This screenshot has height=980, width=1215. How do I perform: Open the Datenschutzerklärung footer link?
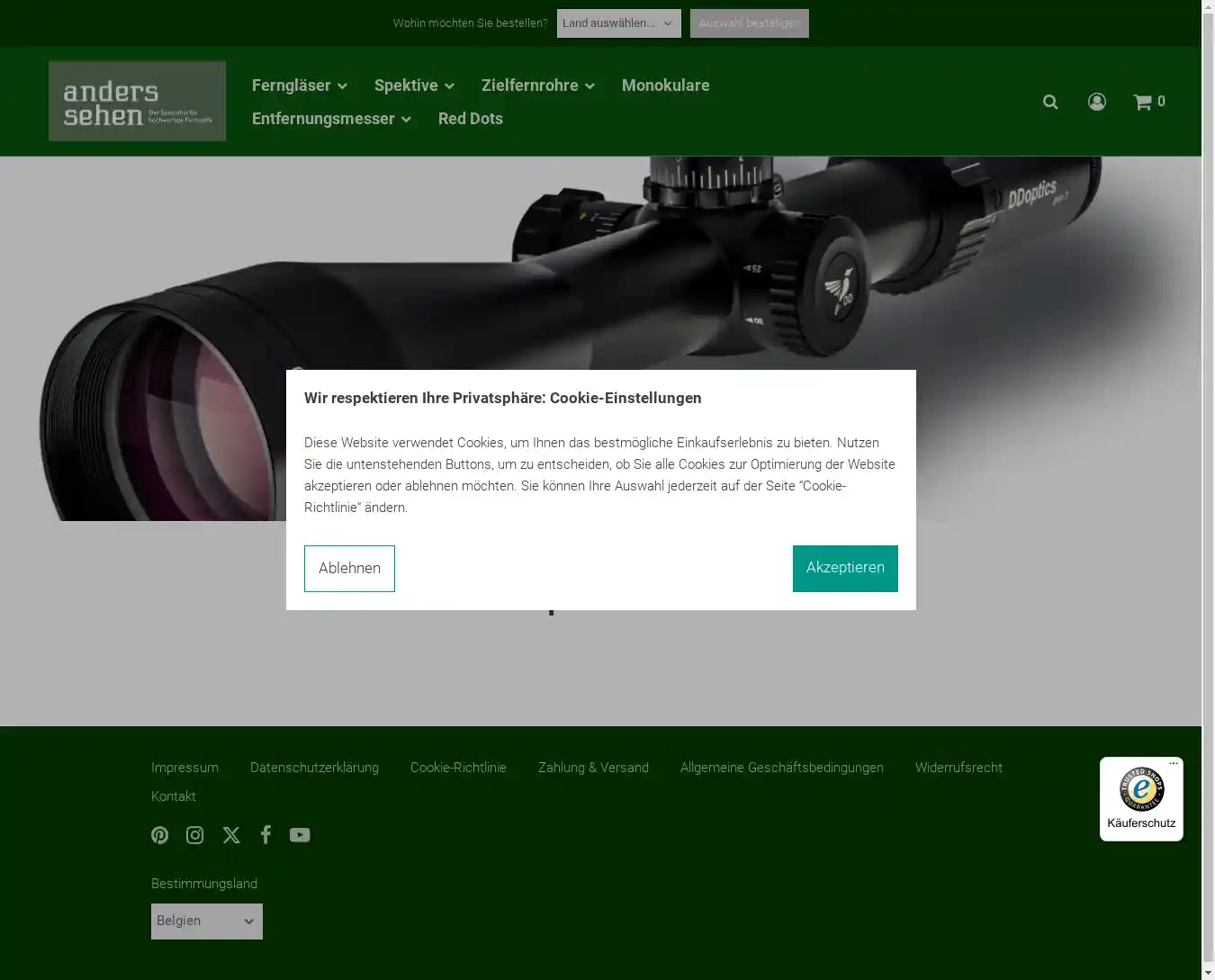(x=314, y=768)
